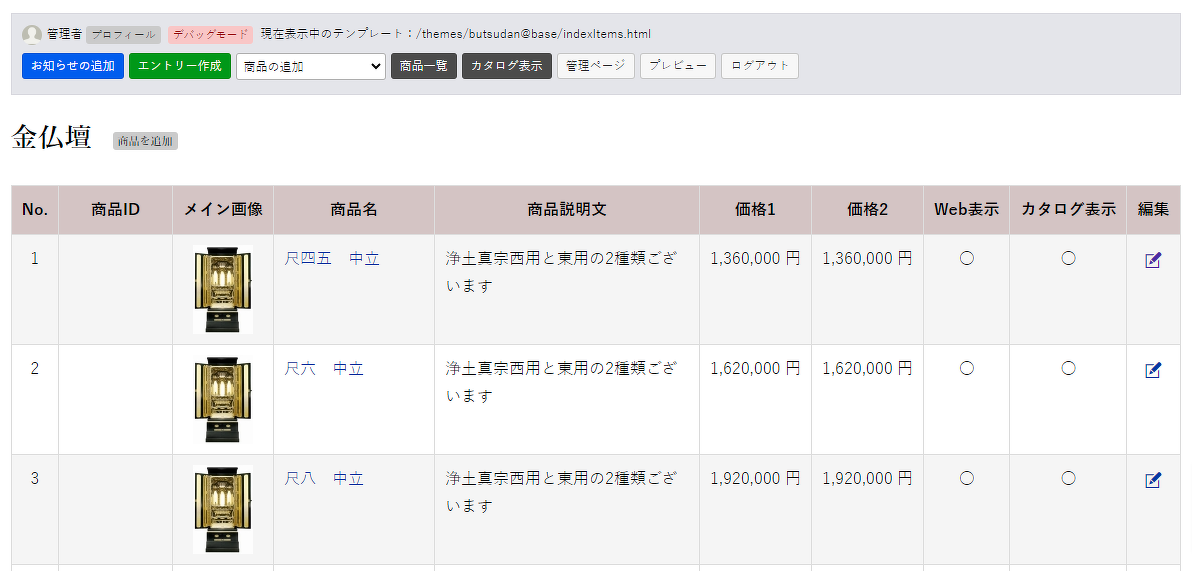1192x571 pixels.
Task: Expand the 商品の追加 dropdown
Action: [310, 66]
